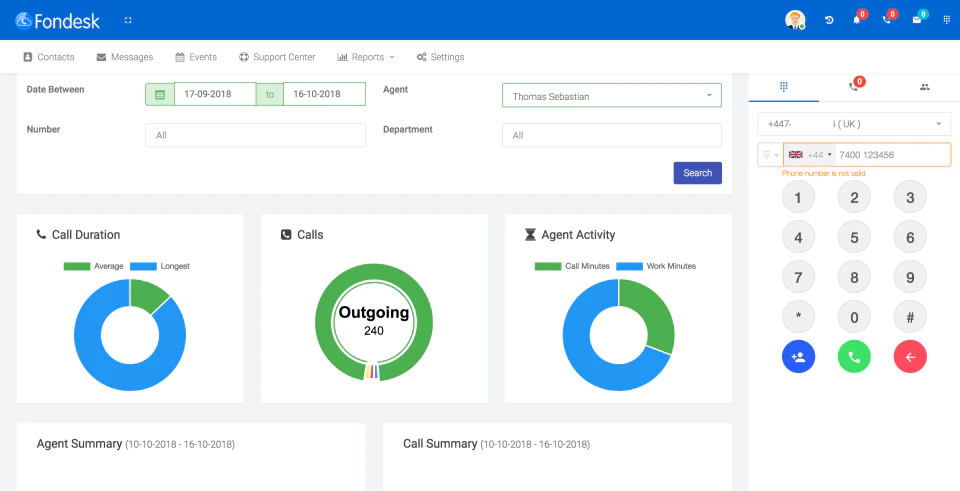Toggle the Average legend in Call Duration chart
Screen dimensions: 960x491
point(94,266)
